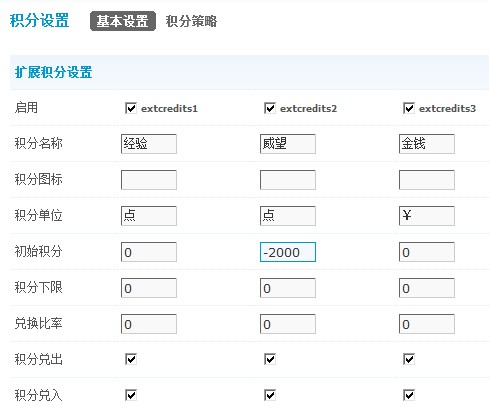Click the ¥ 积分单位 field
Viewport: 489px width, 408px height.
[427, 216]
